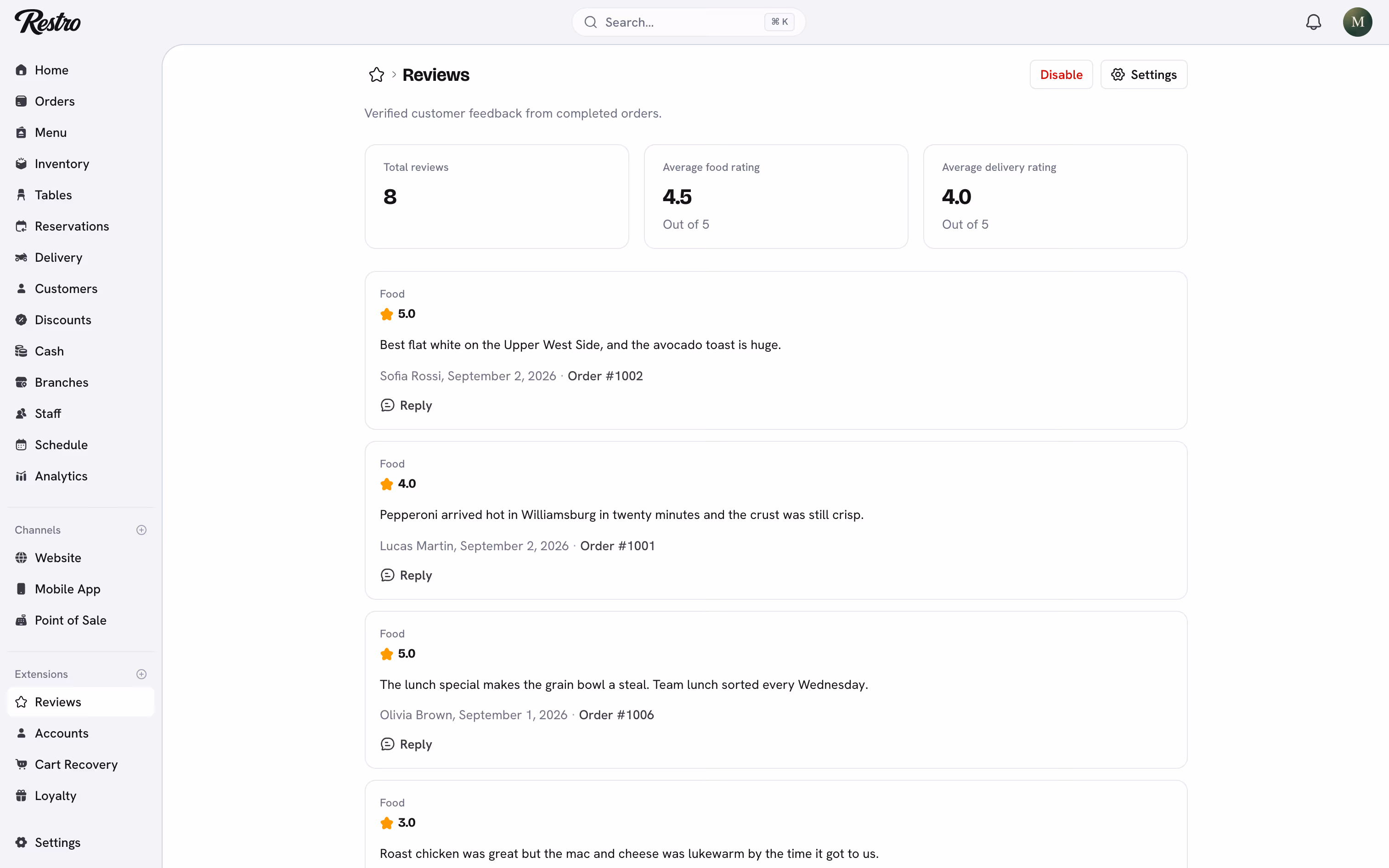Reply to Sofia Rossi's review
This screenshot has height=868, width=1389.
(x=406, y=405)
